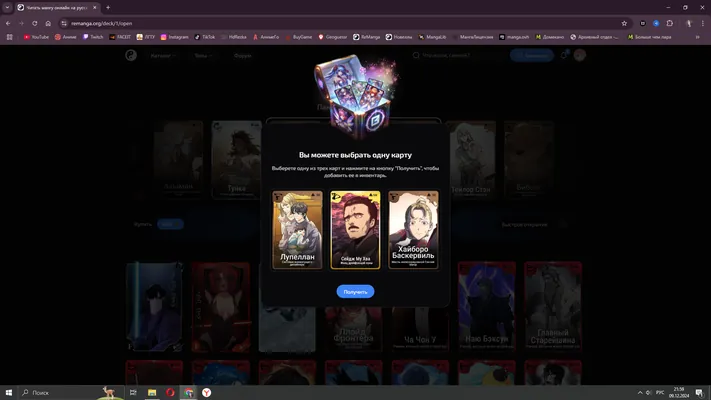
Task: Open the Twitch bookmark
Action: click(93, 37)
